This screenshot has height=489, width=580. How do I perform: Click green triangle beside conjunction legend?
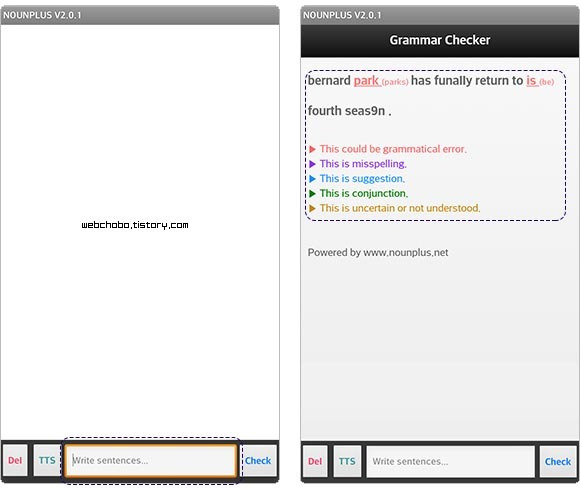tap(312, 193)
